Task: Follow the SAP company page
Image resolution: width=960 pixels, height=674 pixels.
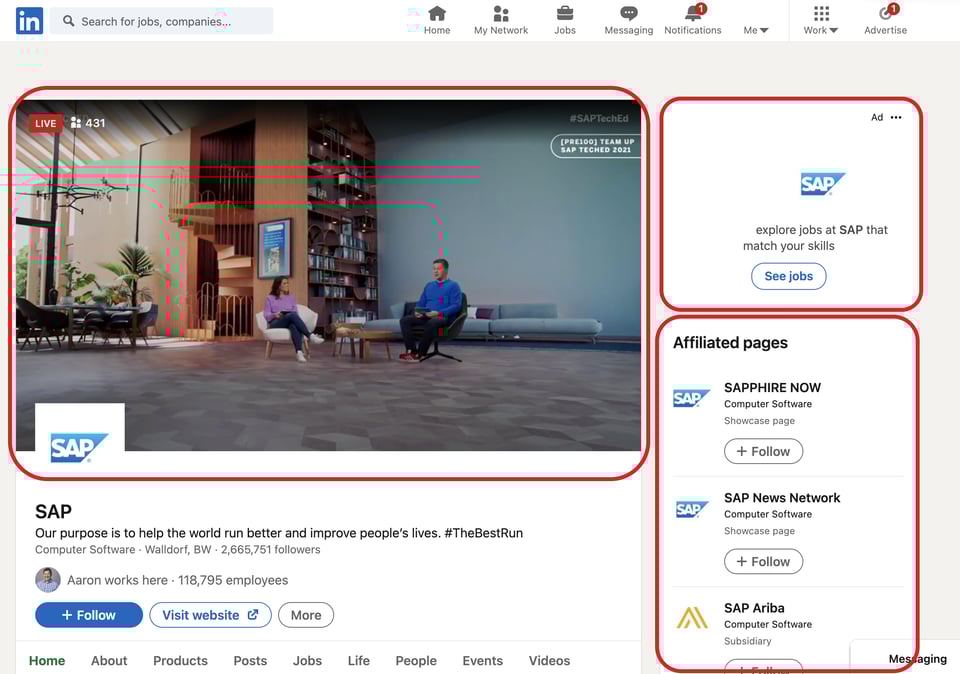Action: 89,615
